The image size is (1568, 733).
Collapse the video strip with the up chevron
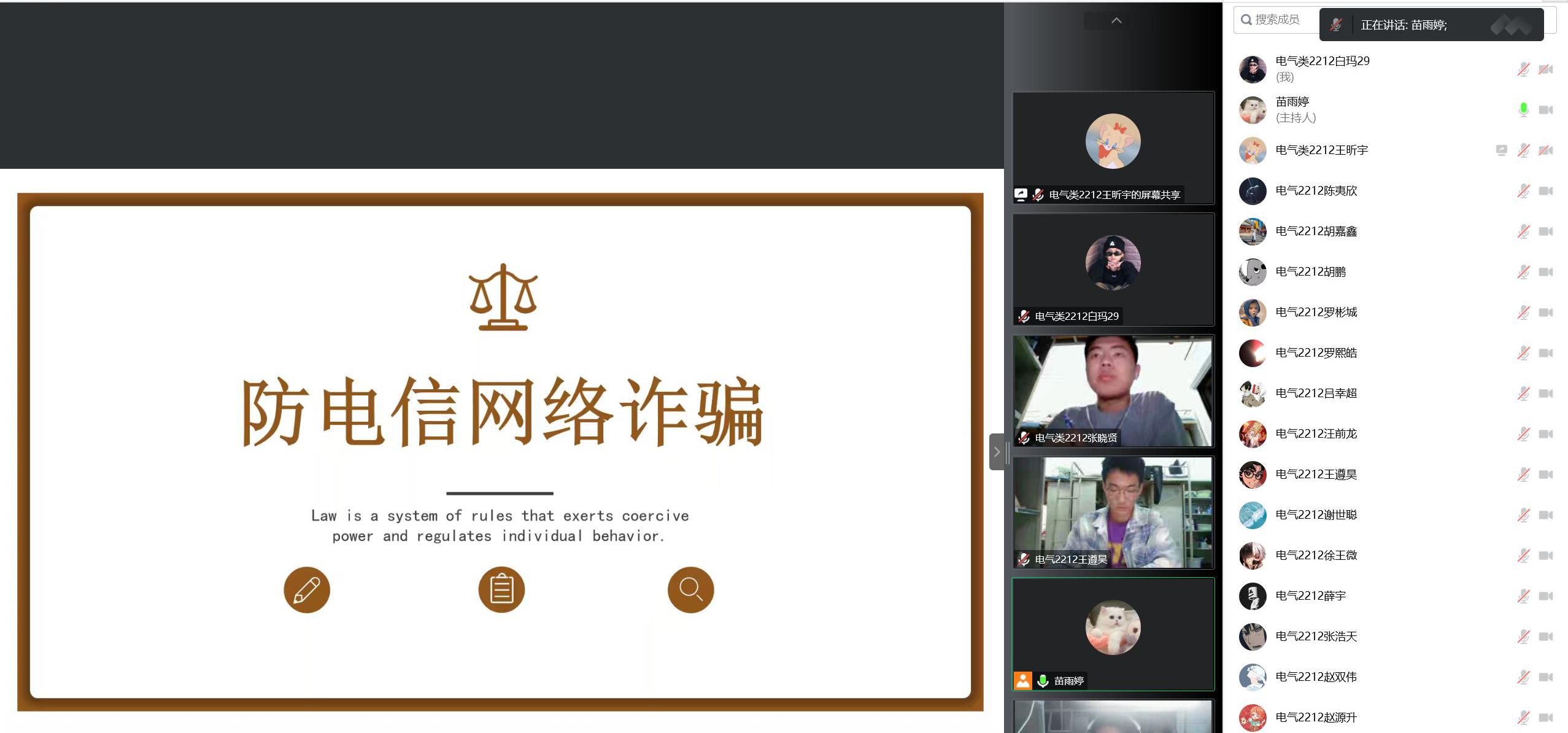pyautogui.click(x=1116, y=21)
